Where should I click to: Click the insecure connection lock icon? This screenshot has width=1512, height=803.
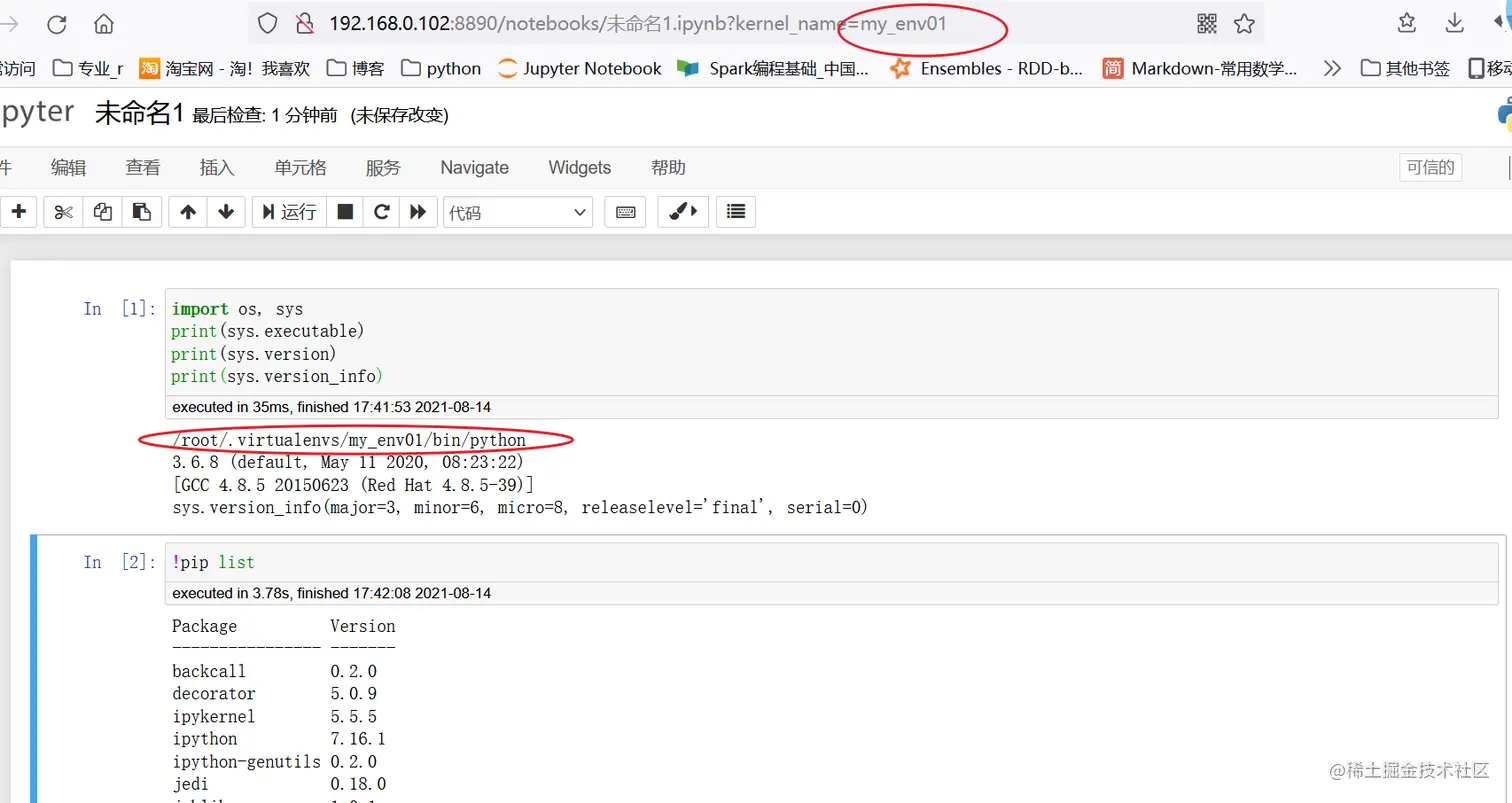tap(305, 23)
